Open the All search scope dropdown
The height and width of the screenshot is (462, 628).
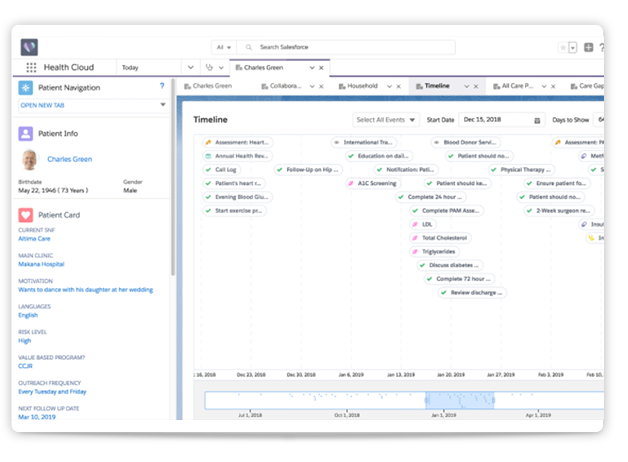[224, 47]
